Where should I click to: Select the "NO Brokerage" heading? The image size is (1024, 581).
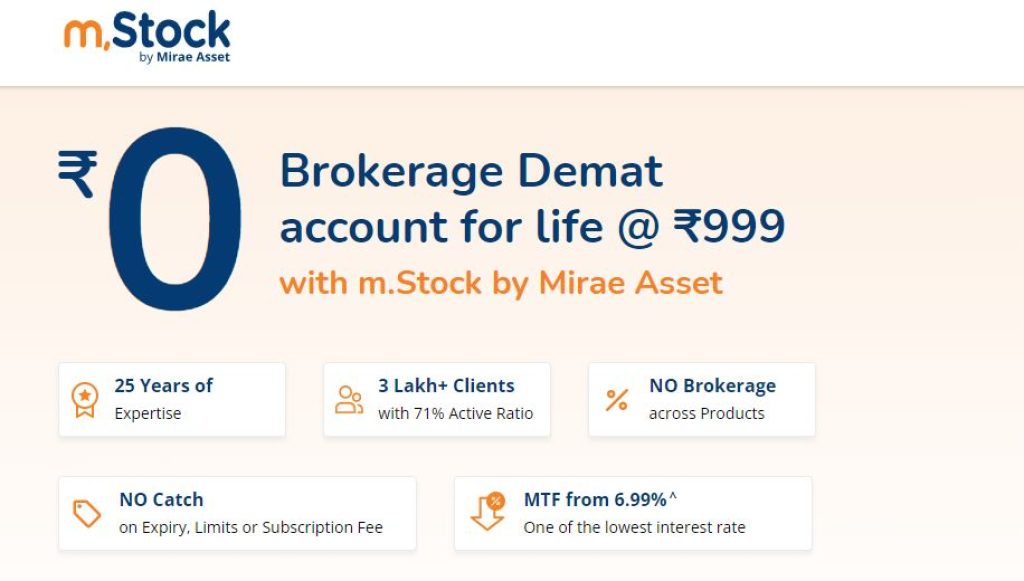(x=712, y=386)
